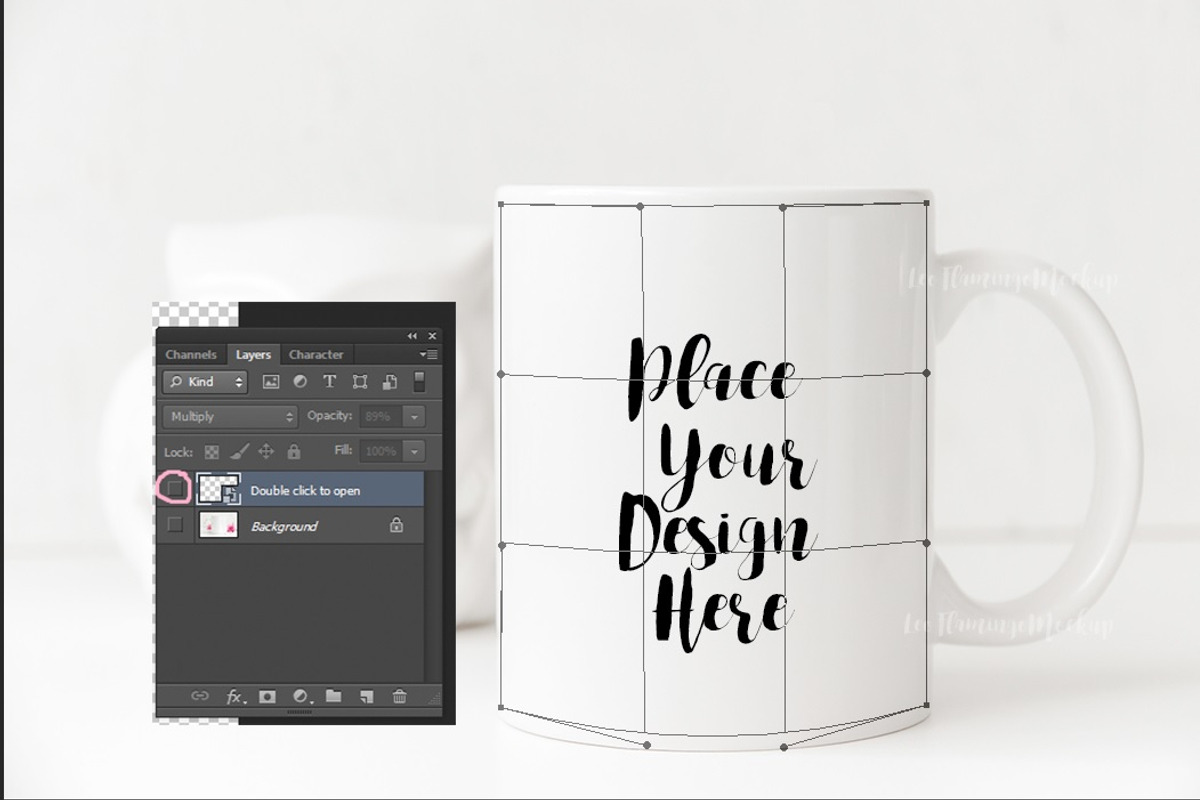Viewport: 1200px width, 800px height.
Task: Expand the Opacity slider arrow
Action: click(x=414, y=417)
